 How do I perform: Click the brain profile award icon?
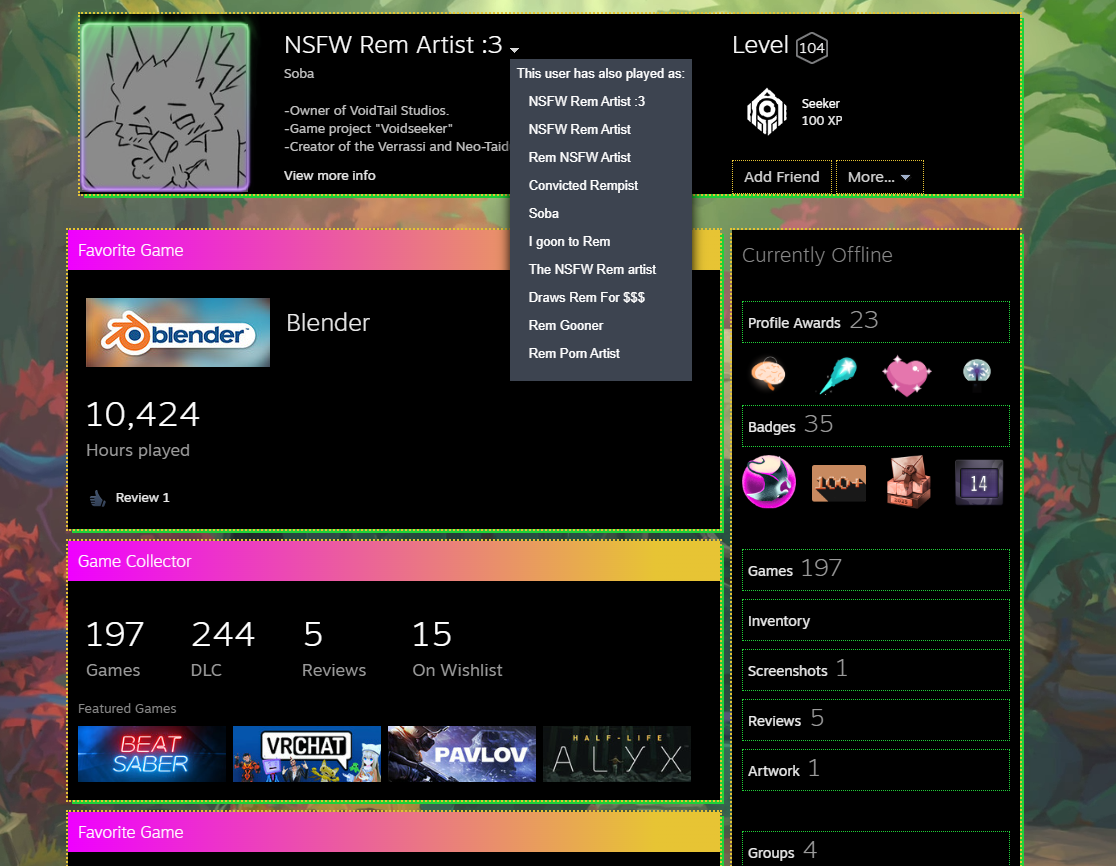(x=768, y=374)
